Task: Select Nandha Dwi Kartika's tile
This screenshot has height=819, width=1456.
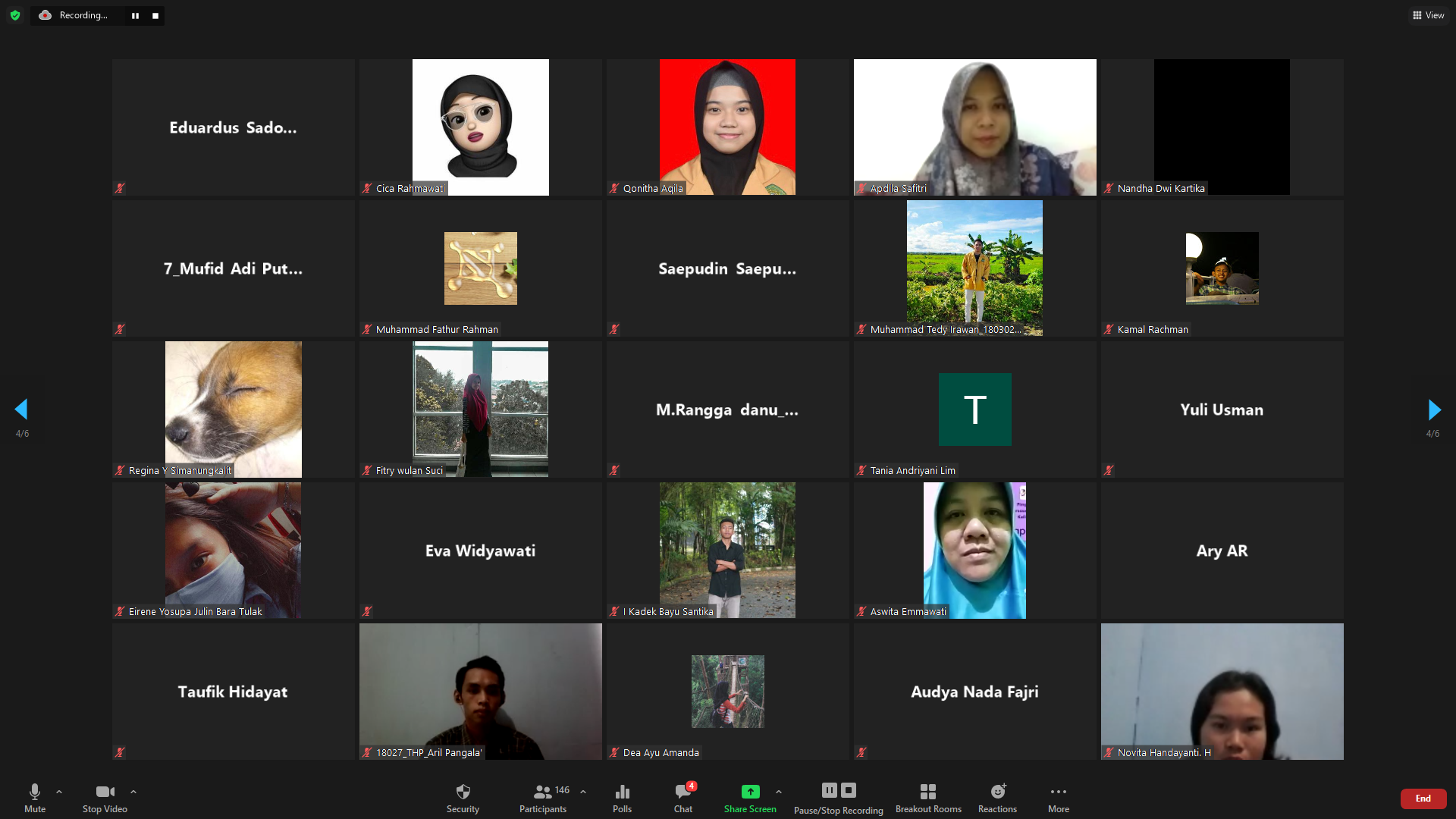Action: click(x=1222, y=127)
